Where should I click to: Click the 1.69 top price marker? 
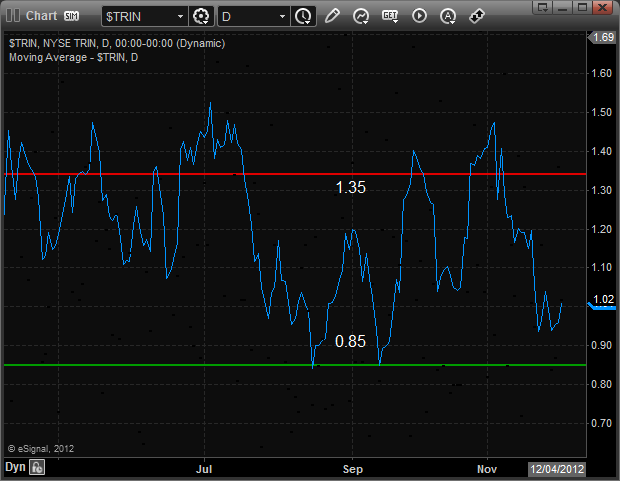point(603,37)
